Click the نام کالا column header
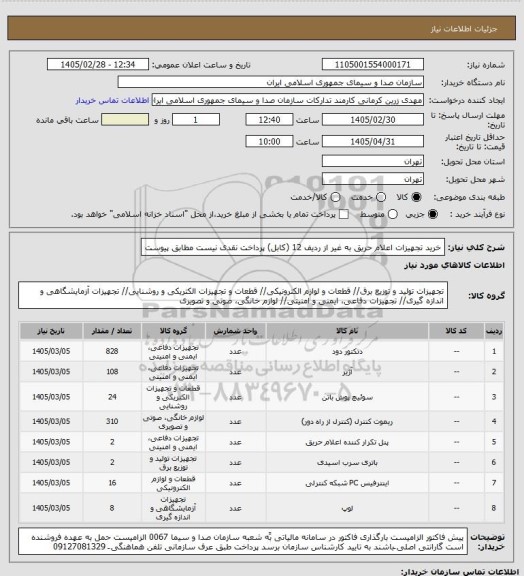Screen dimensions: 524x576 click(x=347, y=331)
